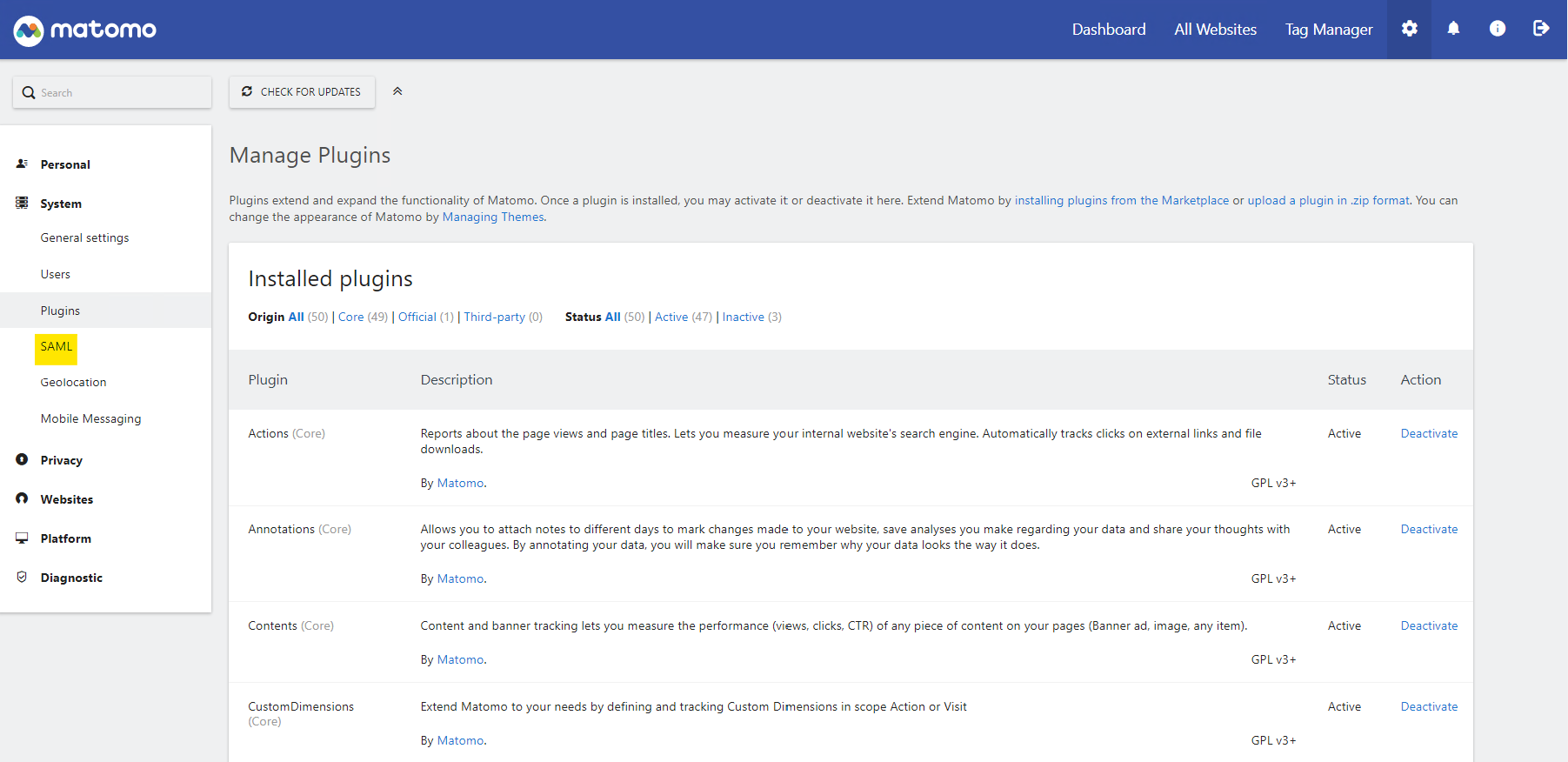Filter Status by Active plugins
This screenshot has height=762, width=1568.
(671, 317)
